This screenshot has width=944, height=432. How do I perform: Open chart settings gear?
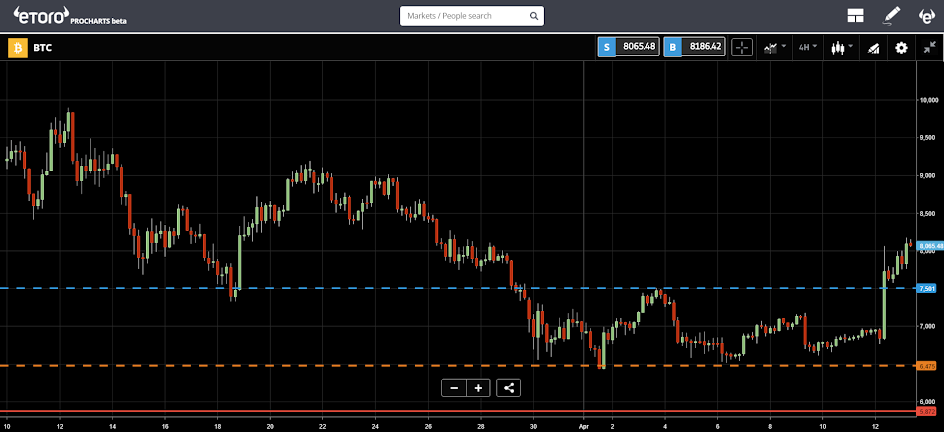tap(901, 48)
